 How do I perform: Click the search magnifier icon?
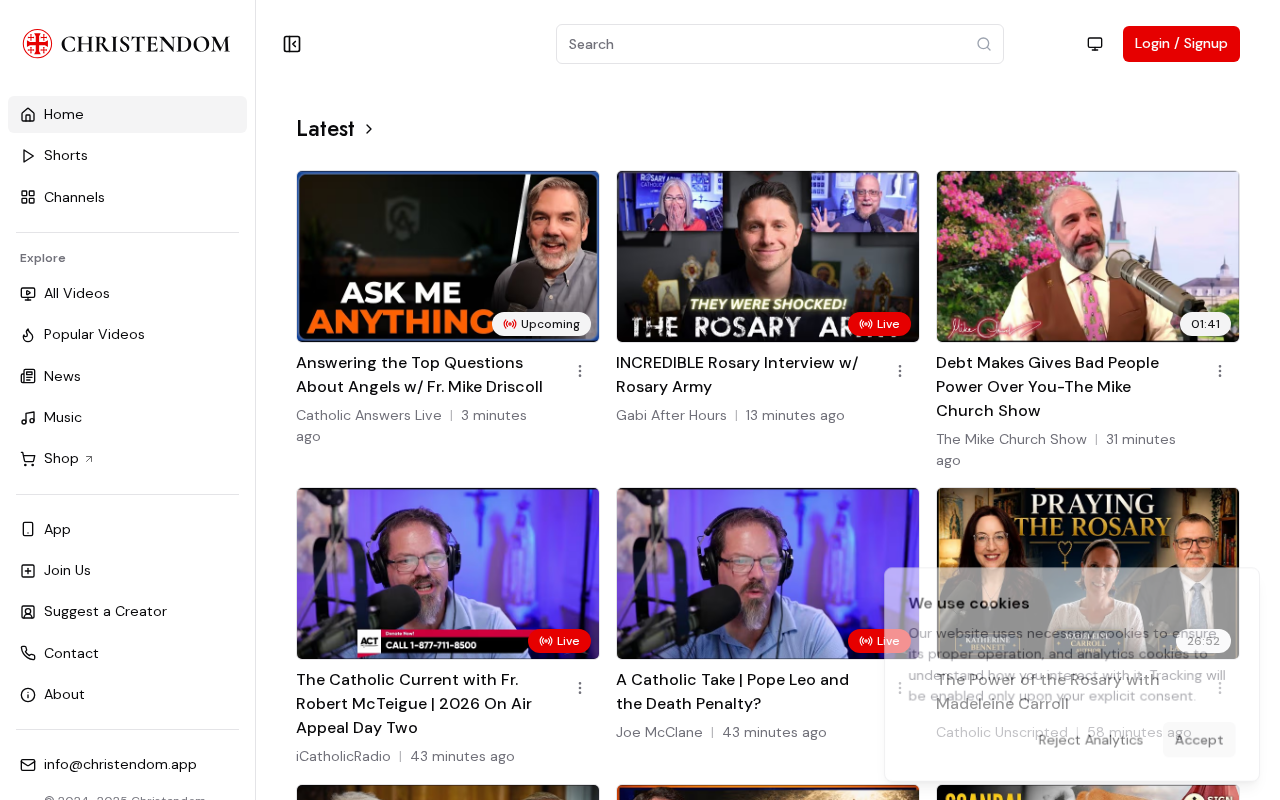[x=984, y=44]
